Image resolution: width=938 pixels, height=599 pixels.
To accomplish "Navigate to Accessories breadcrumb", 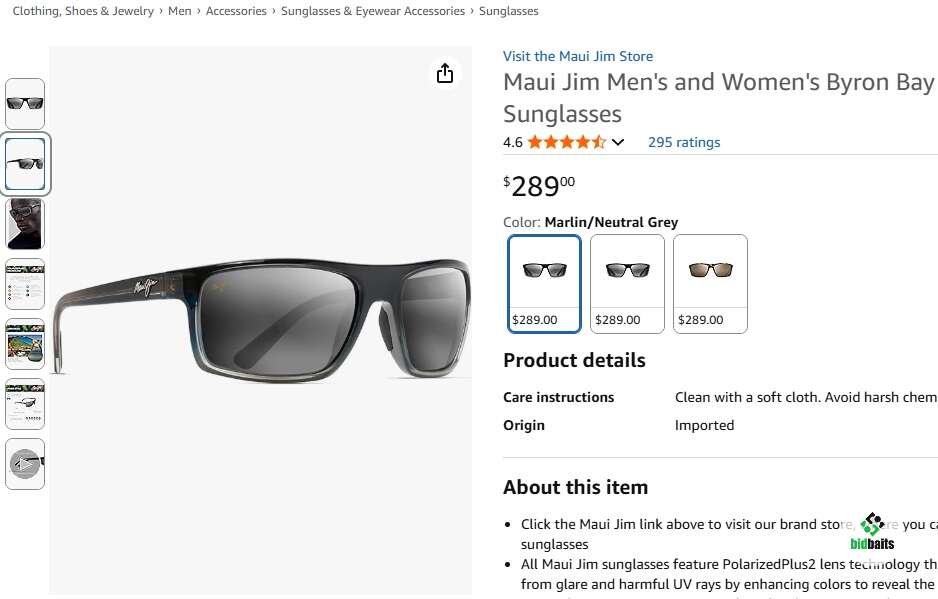I will click(x=236, y=11).
